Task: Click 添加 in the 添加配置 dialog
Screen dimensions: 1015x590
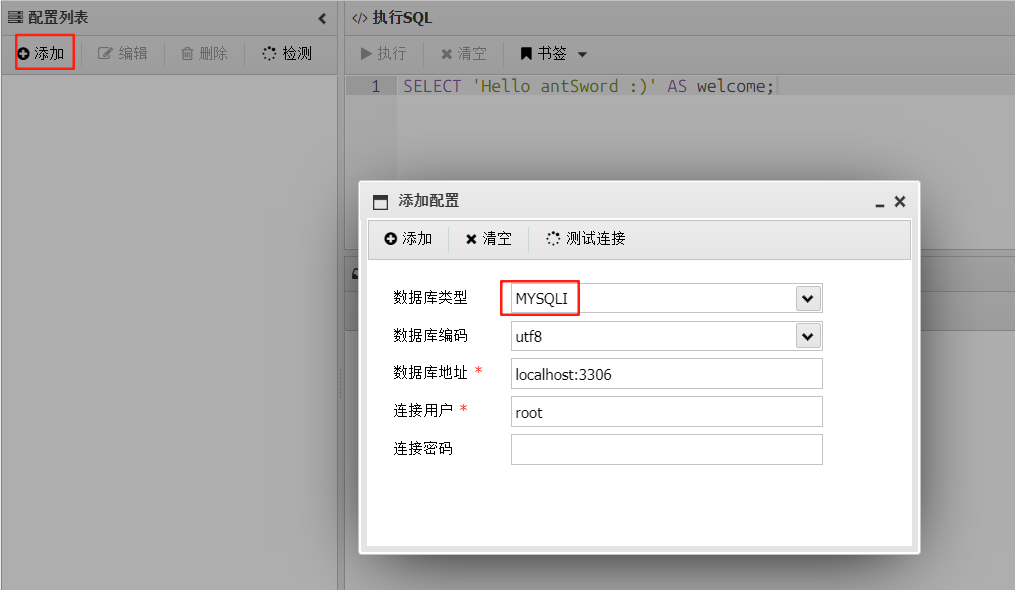Action: point(408,238)
